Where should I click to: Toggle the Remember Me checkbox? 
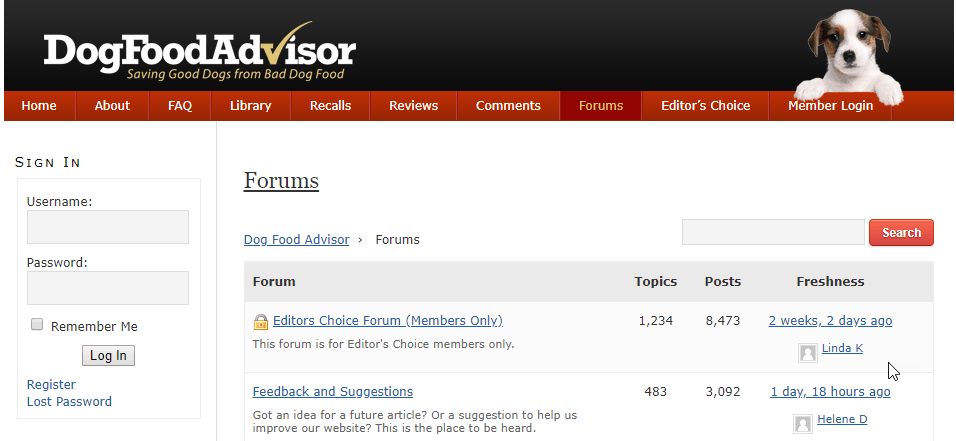click(37, 324)
